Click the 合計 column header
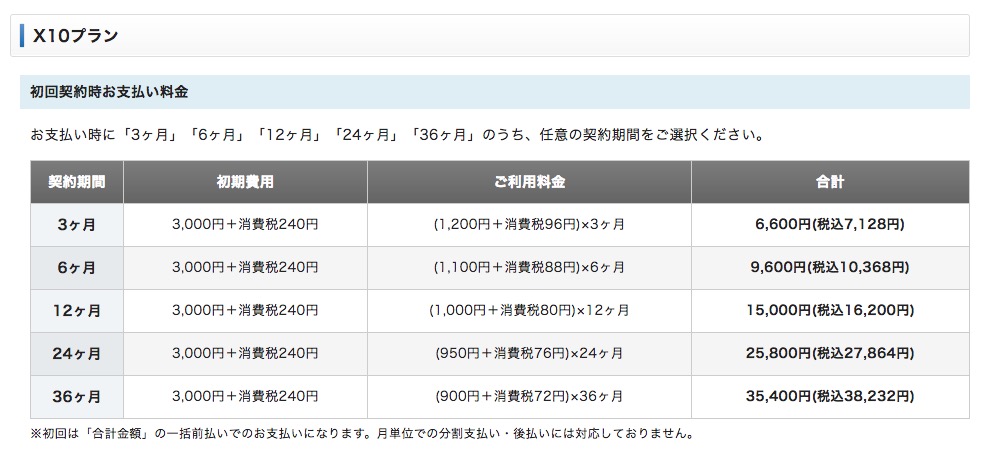The height and width of the screenshot is (452, 986). click(x=829, y=182)
